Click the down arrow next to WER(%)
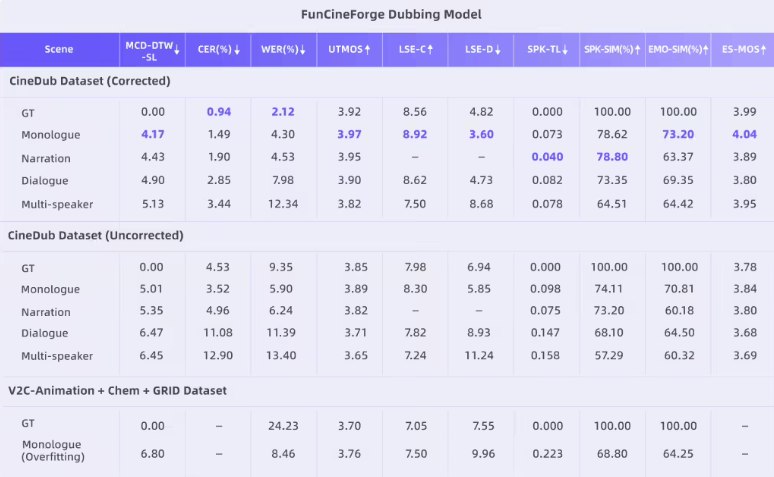Image resolution: width=774 pixels, height=477 pixels. click(x=300, y=49)
